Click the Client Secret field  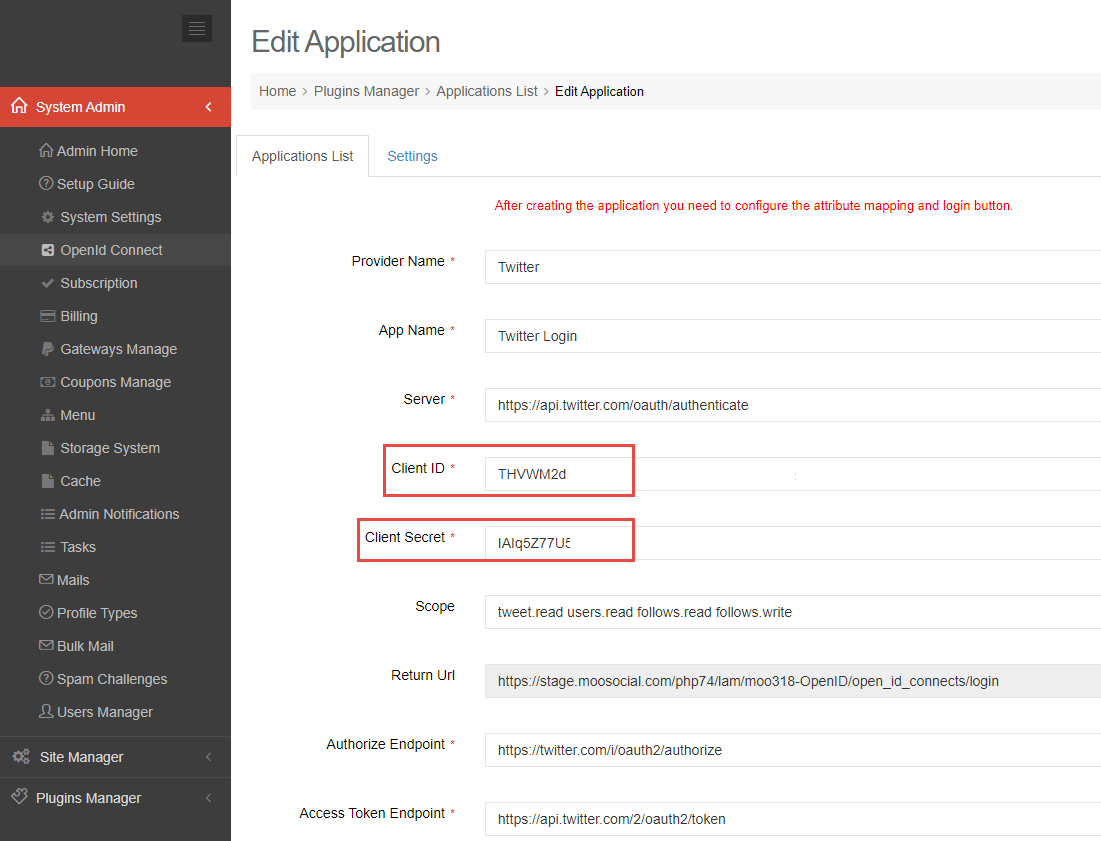click(x=793, y=543)
